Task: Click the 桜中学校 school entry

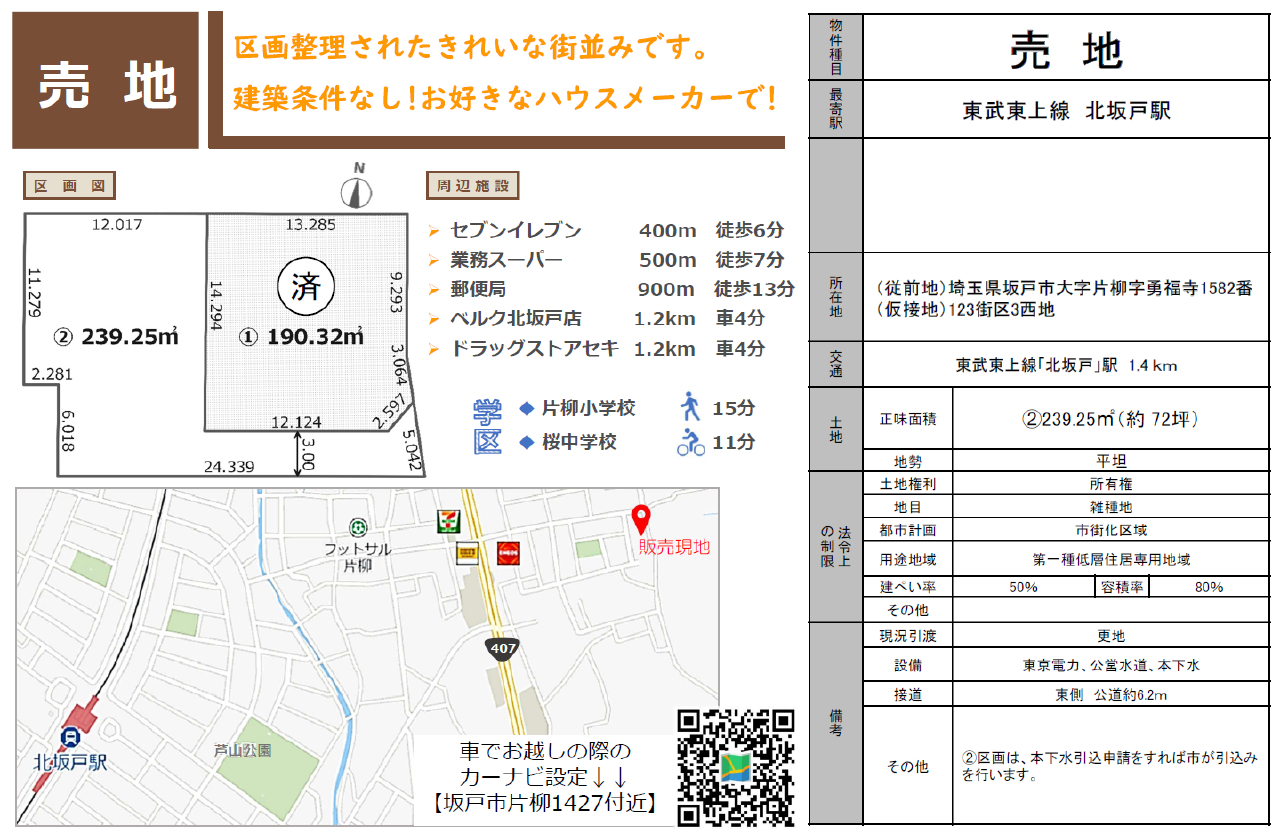Action: pos(569,442)
